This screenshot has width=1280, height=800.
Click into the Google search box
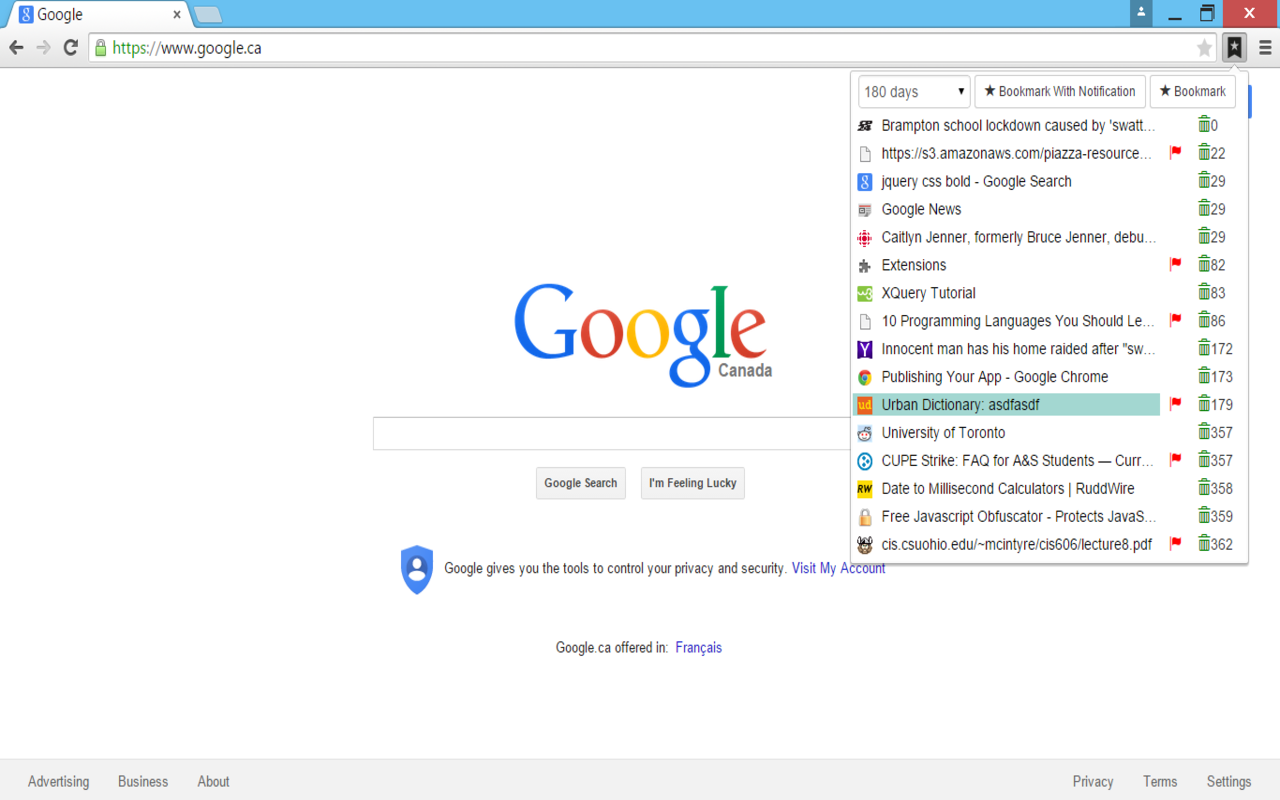tap(611, 434)
